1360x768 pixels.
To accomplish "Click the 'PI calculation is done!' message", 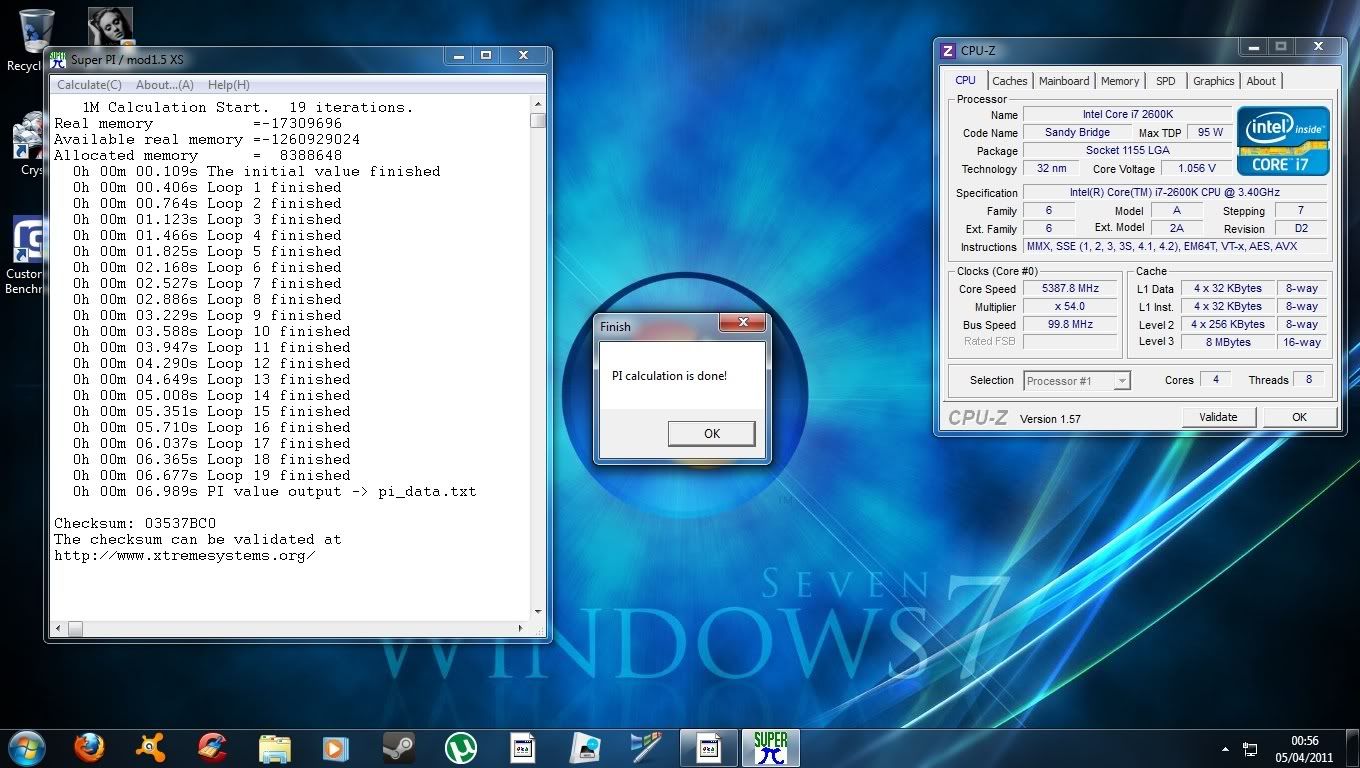I will (x=669, y=376).
